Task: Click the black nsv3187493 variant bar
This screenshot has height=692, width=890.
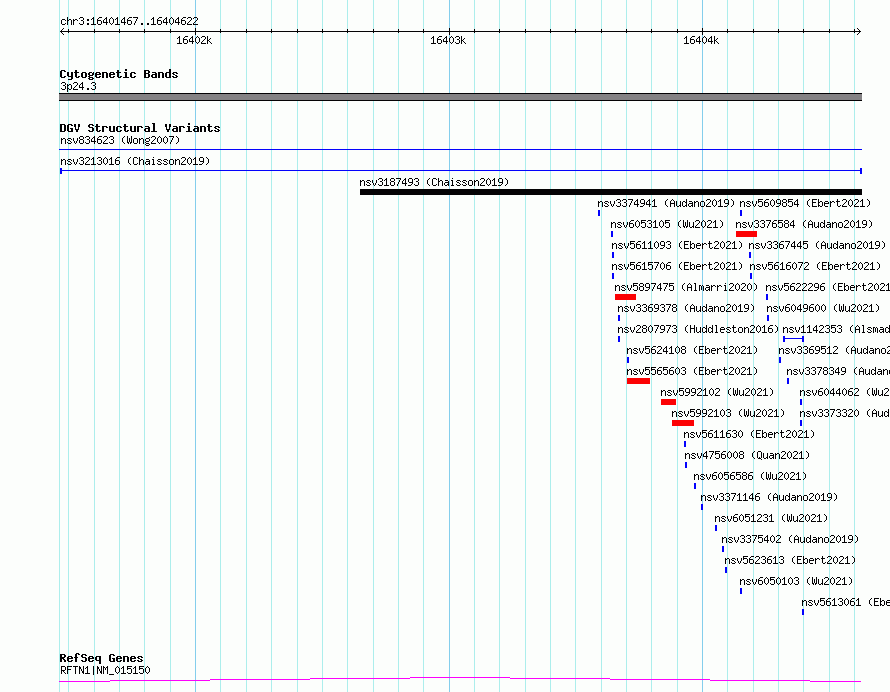Action: pyautogui.click(x=611, y=192)
